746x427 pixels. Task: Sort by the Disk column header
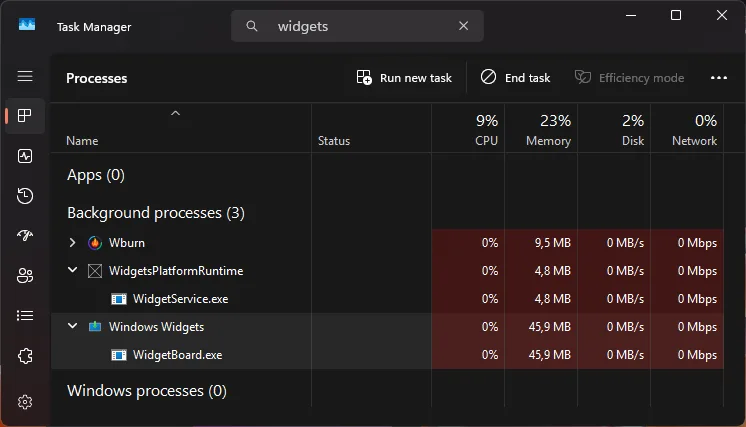(614, 129)
